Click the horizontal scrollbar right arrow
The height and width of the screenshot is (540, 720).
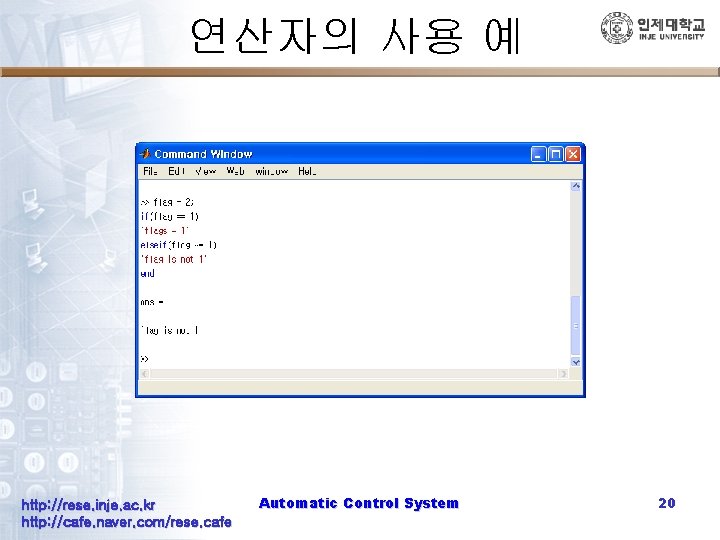(563, 374)
